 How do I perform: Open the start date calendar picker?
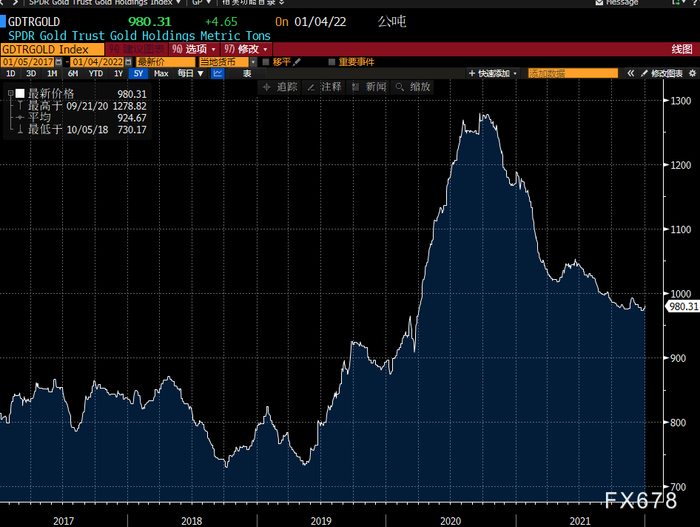pos(58,62)
